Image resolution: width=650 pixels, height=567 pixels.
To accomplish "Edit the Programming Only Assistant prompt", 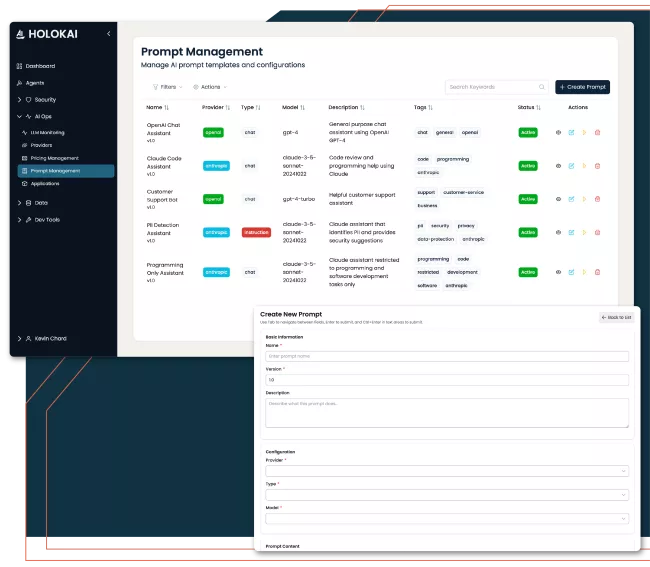I will (x=571, y=272).
